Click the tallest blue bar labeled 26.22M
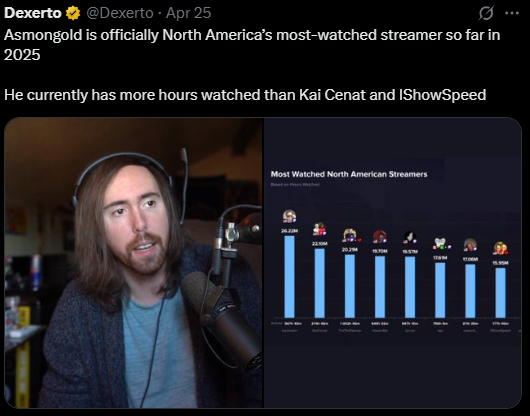Image resolution: width=530 pixels, height=416 pixels. [289, 276]
